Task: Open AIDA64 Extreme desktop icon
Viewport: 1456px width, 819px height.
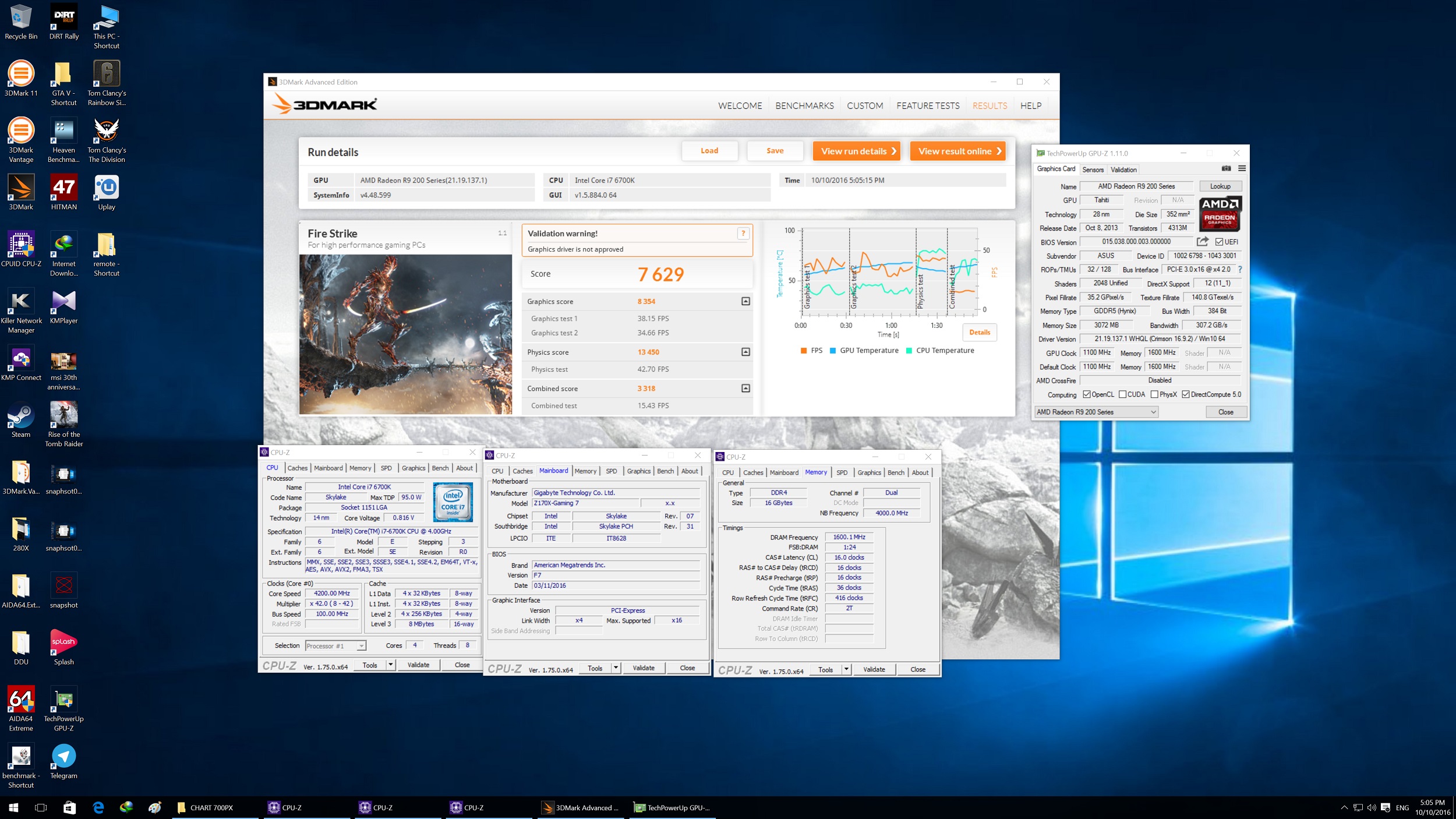Action: point(21,709)
